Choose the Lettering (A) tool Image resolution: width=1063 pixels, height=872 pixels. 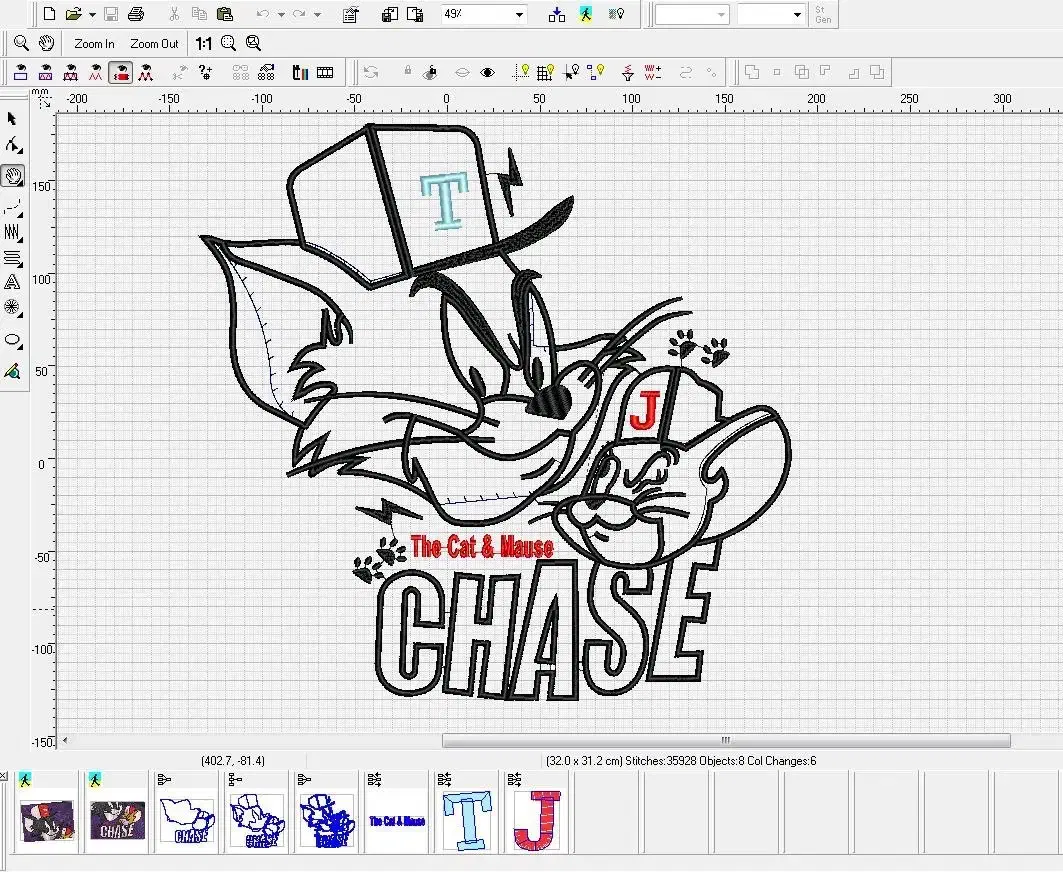[x=13, y=283]
